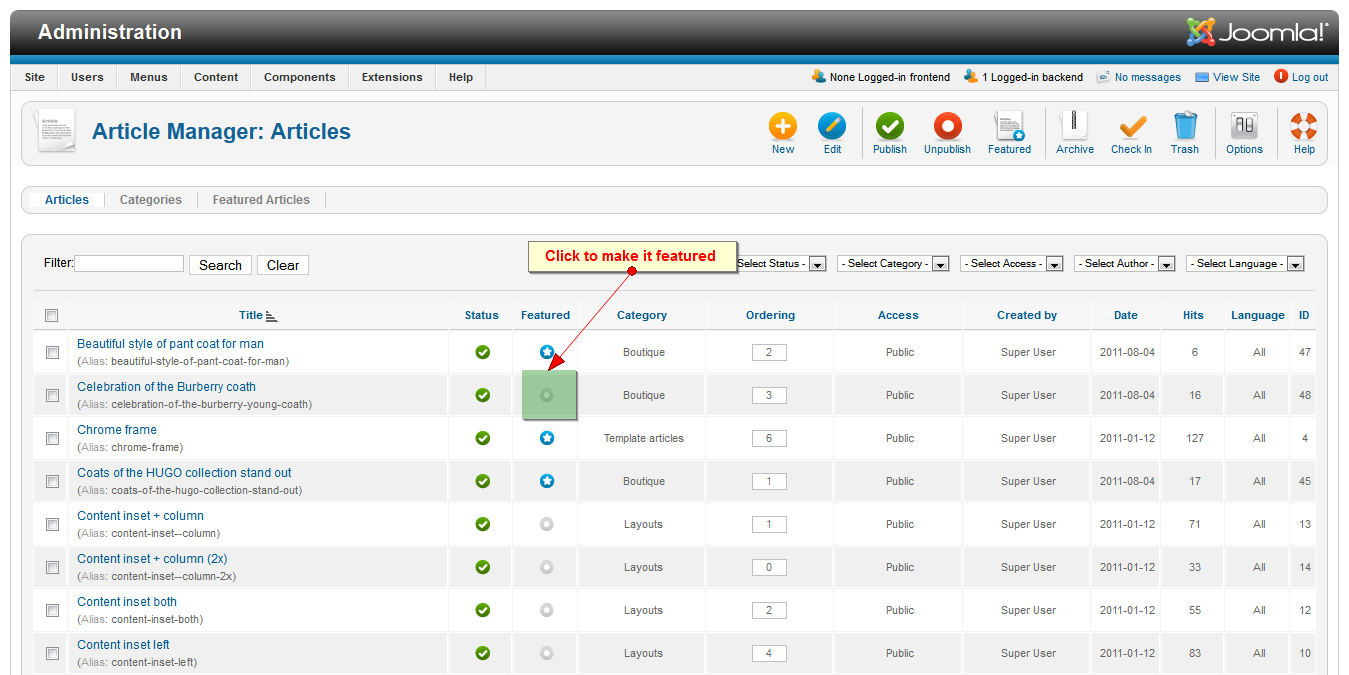
Task: Open the Help lifebuoy toolbar icon
Action: 1304,126
